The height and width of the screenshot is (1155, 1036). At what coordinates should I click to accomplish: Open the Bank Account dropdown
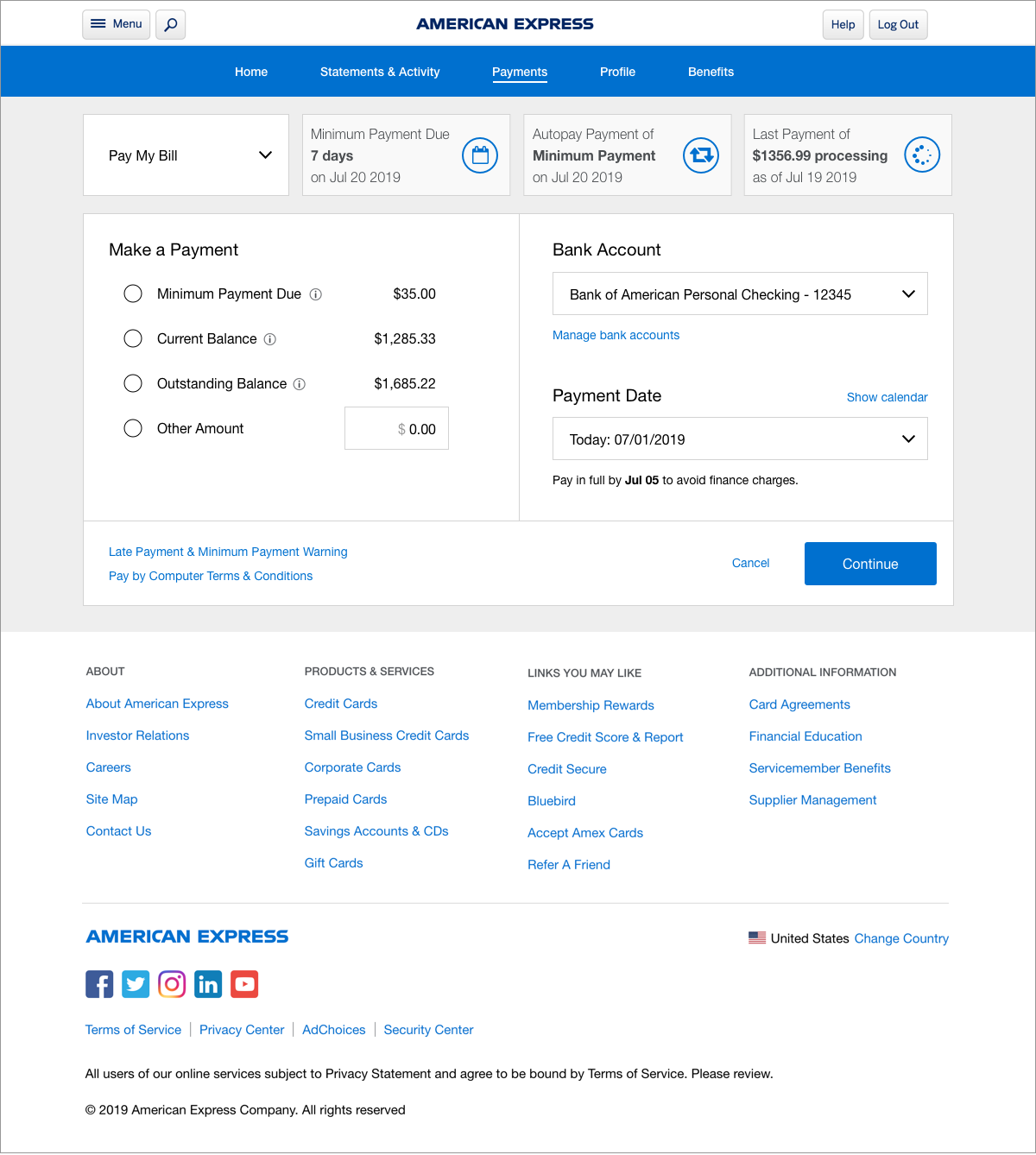pos(740,294)
